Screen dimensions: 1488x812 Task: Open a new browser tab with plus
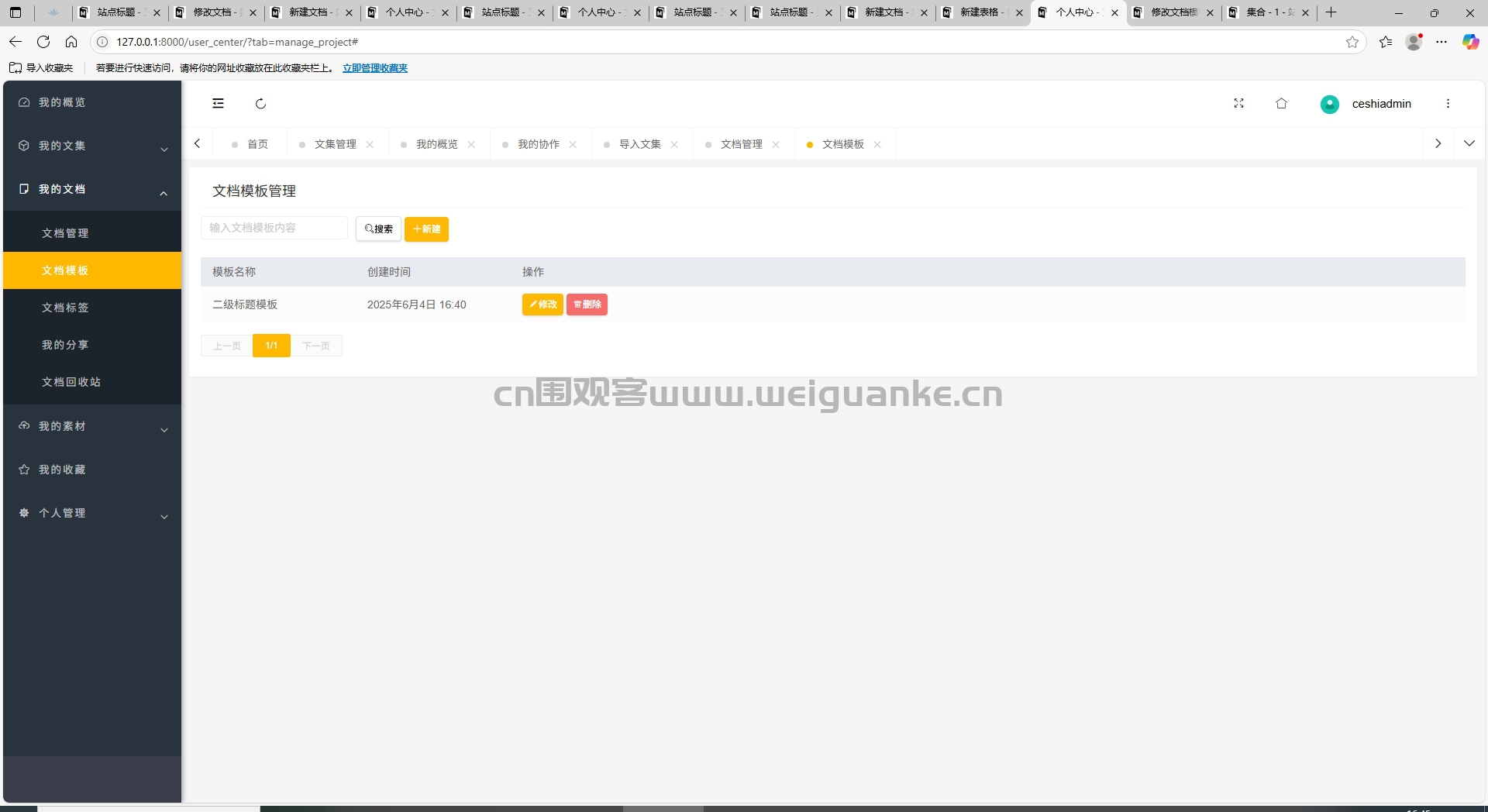click(1331, 12)
